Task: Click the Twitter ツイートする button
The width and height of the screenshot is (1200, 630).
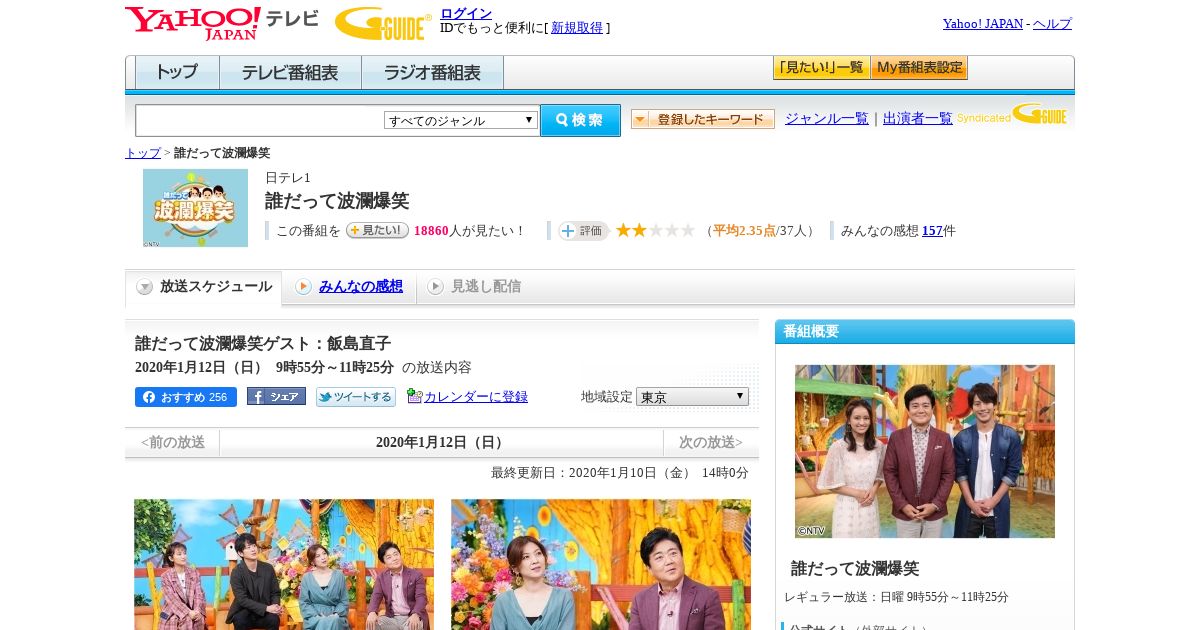Action: [x=356, y=397]
